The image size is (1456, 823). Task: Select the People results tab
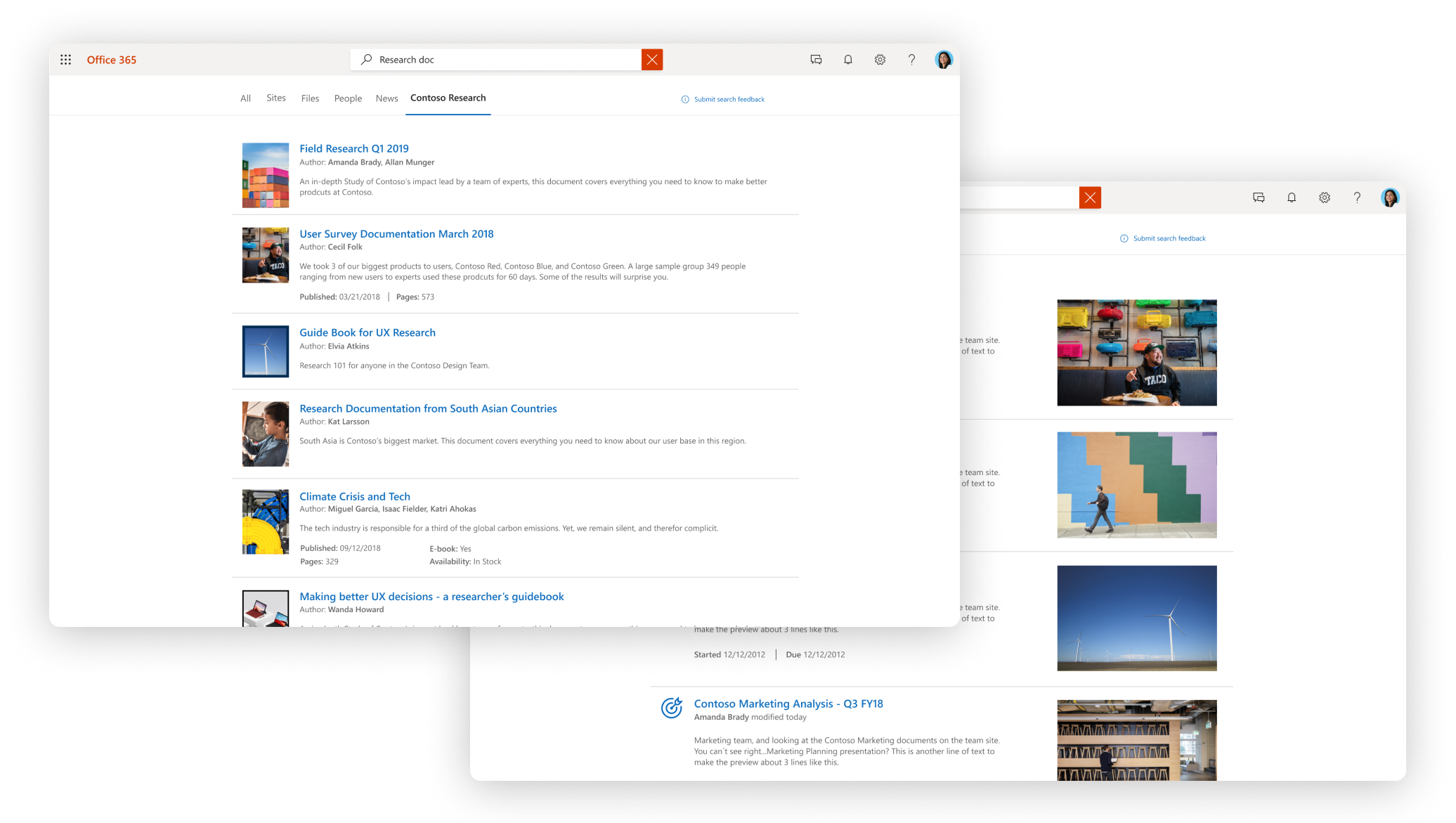coord(348,98)
